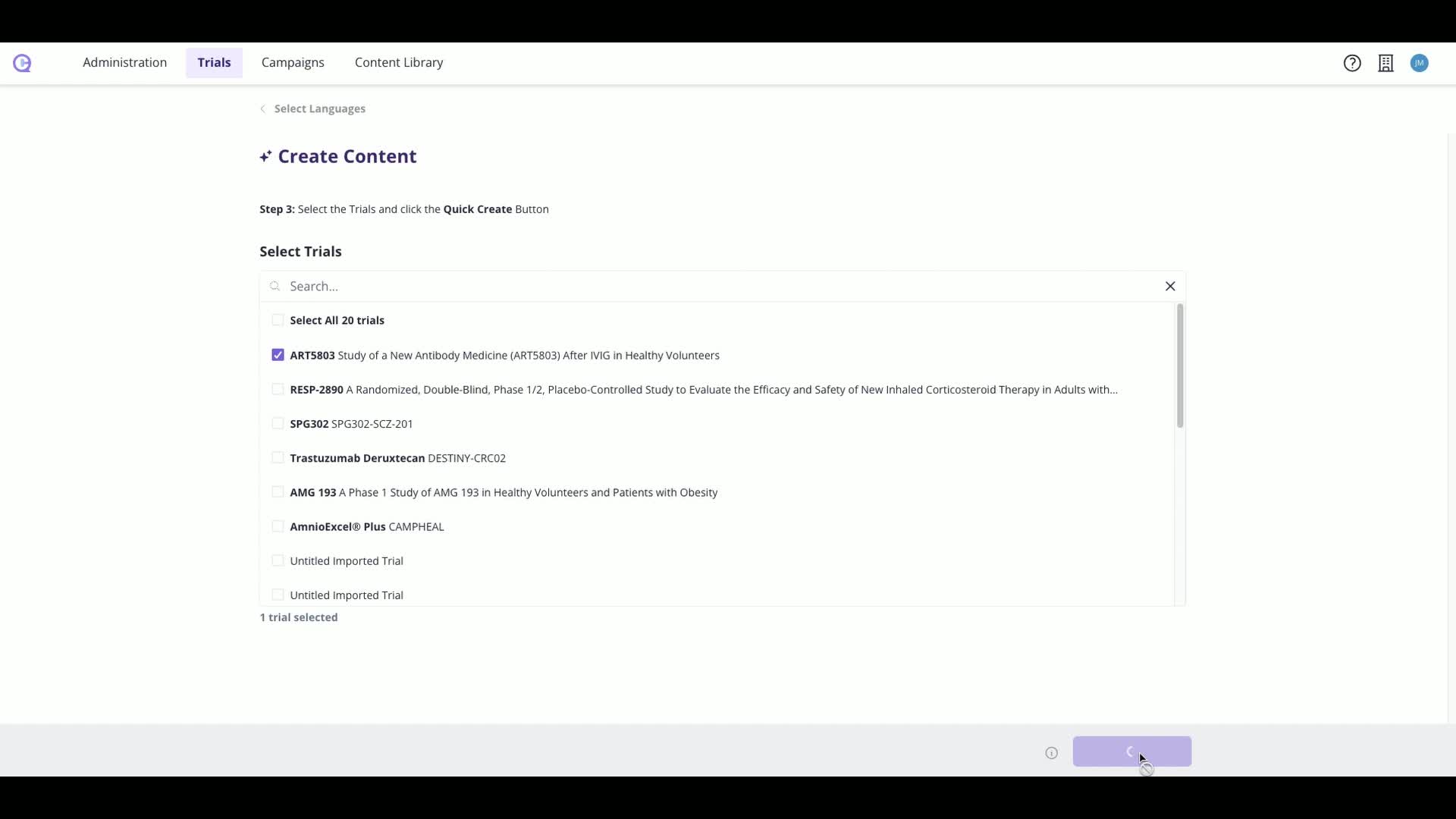Click the app logo icon

(22, 63)
